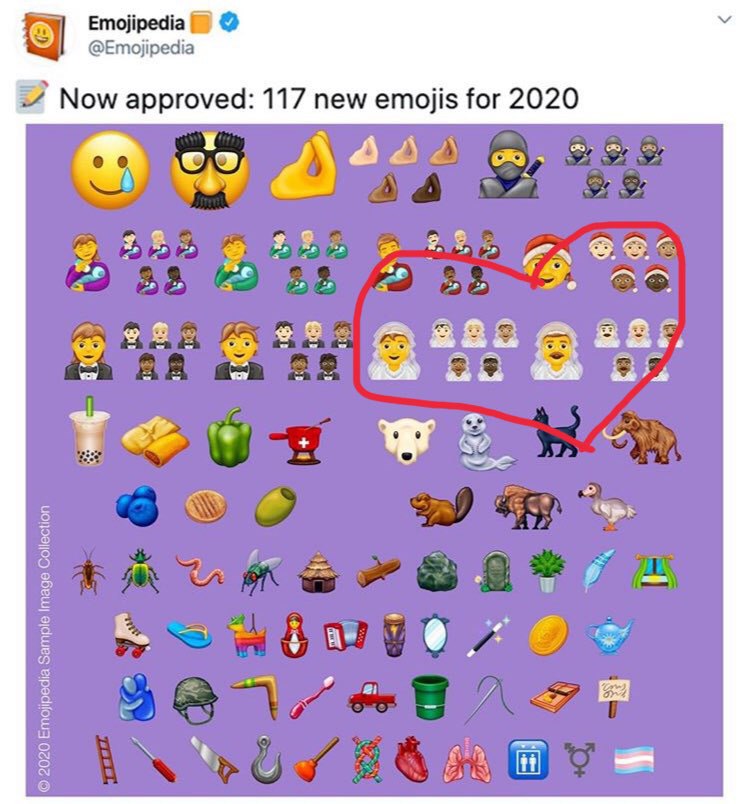Click the transgender flag emoji
The image size is (747, 804).
click(635, 760)
